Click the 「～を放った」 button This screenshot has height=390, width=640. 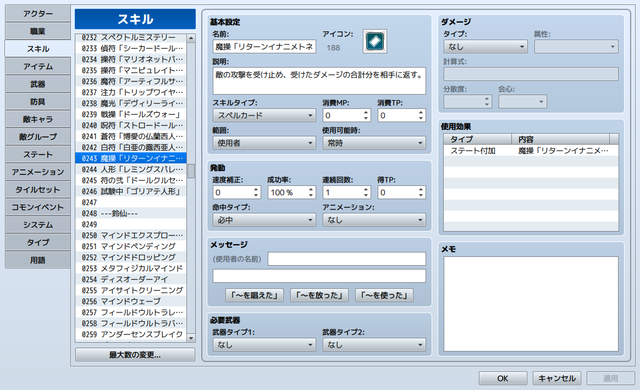(x=319, y=295)
